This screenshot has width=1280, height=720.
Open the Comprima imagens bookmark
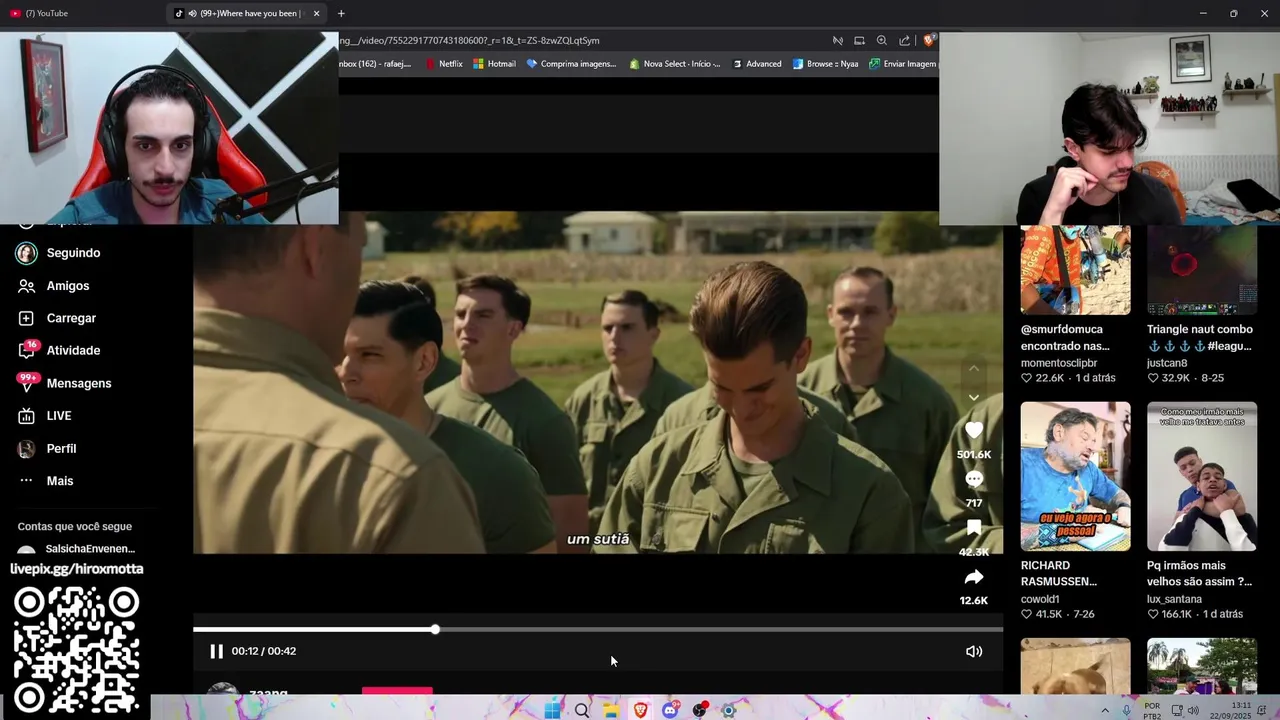(x=571, y=64)
